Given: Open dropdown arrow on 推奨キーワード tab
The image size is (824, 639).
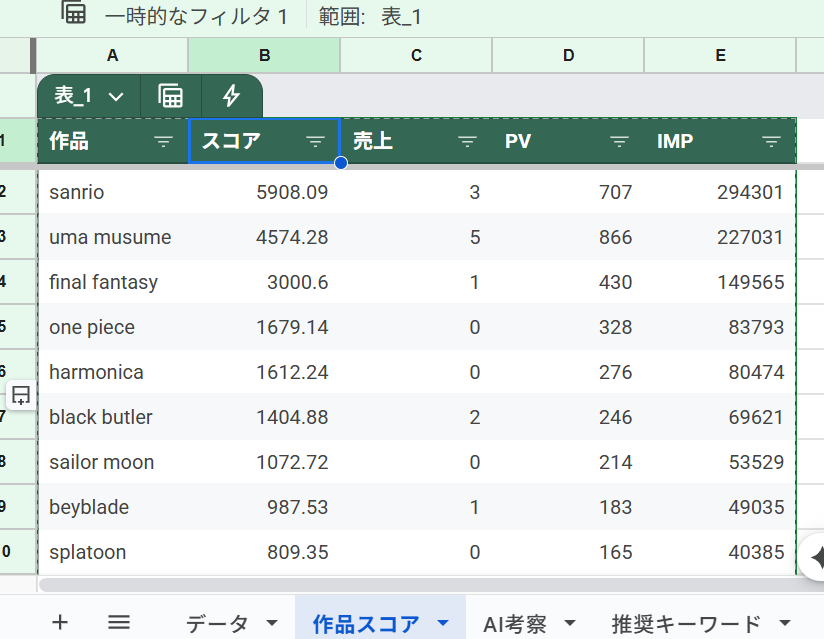Looking at the screenshot, I should click(785, 623).
